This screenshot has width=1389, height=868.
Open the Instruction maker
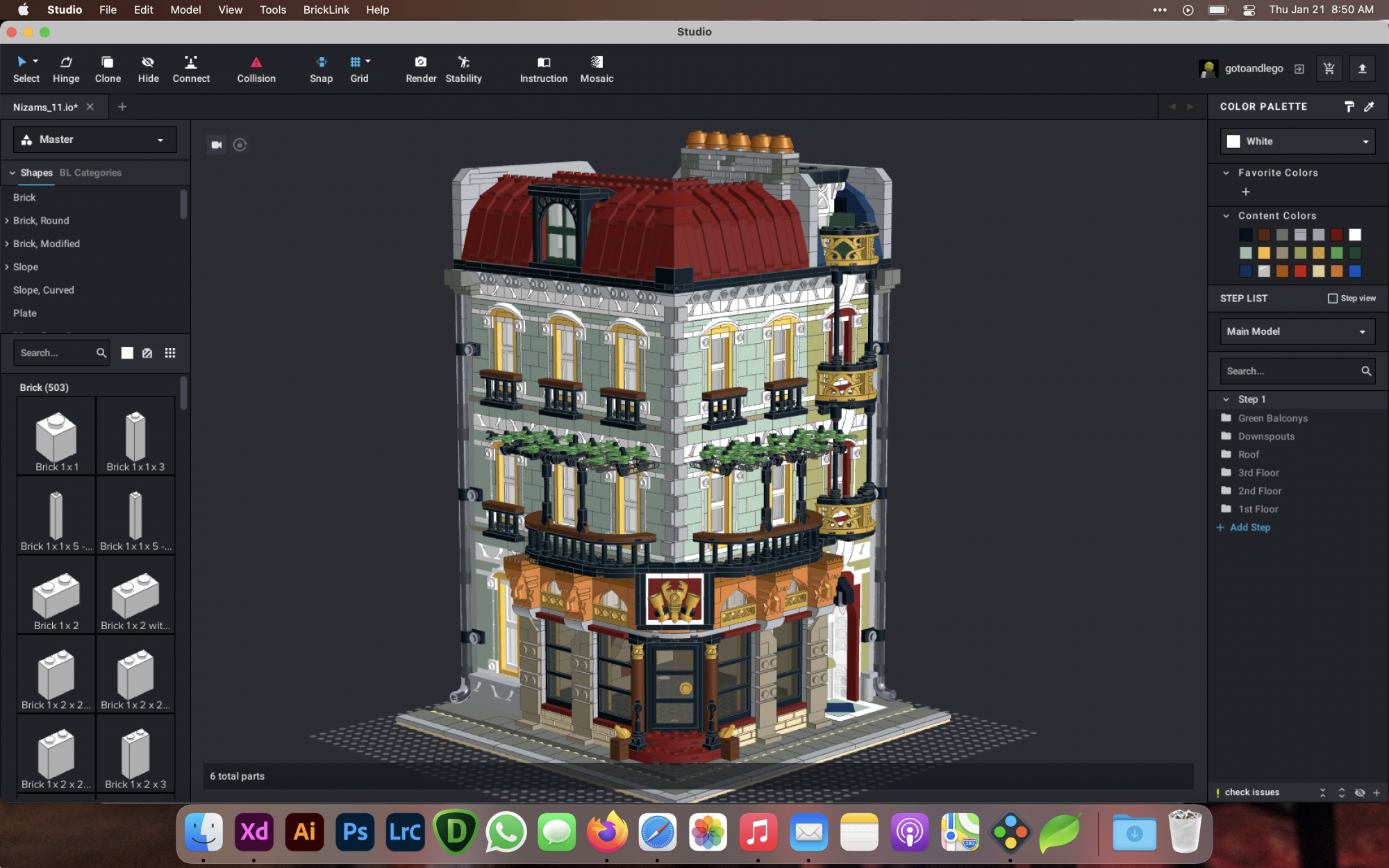point(543,69)
